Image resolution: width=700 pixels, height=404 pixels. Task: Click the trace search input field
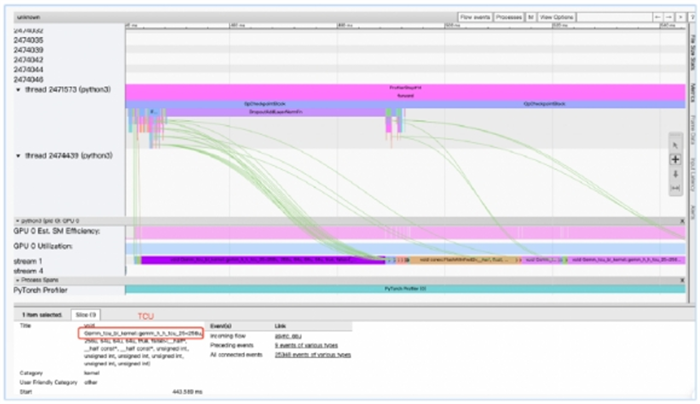click(x=614, y=17)
